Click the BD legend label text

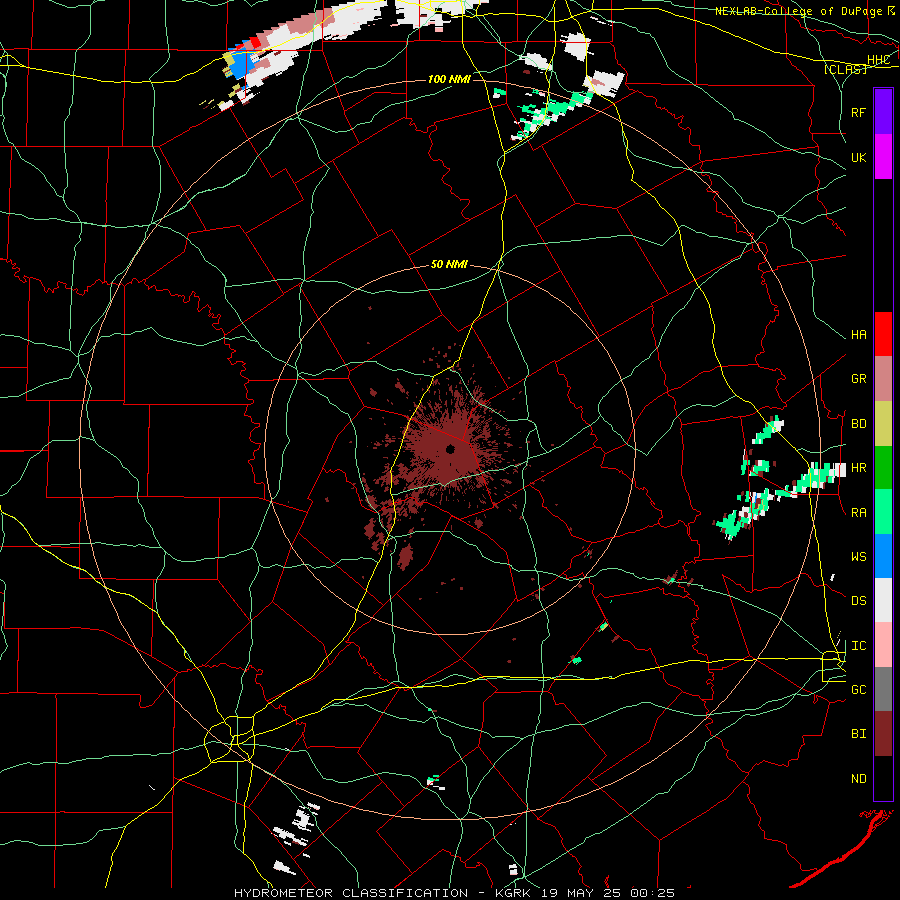[859, 424]
